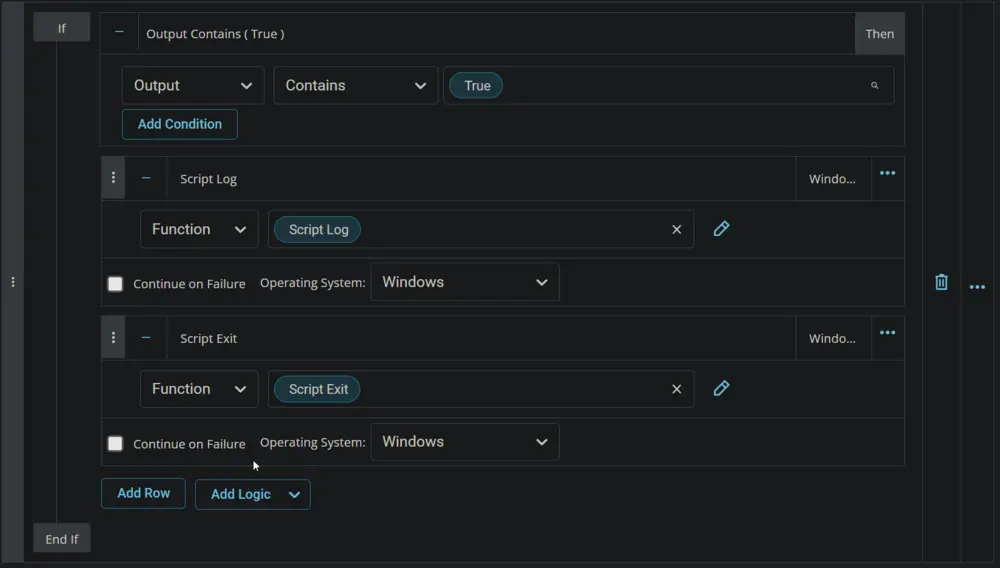Collapse the Output Contains condition header
The image size is (1000, 568).
tap(119, 33)
